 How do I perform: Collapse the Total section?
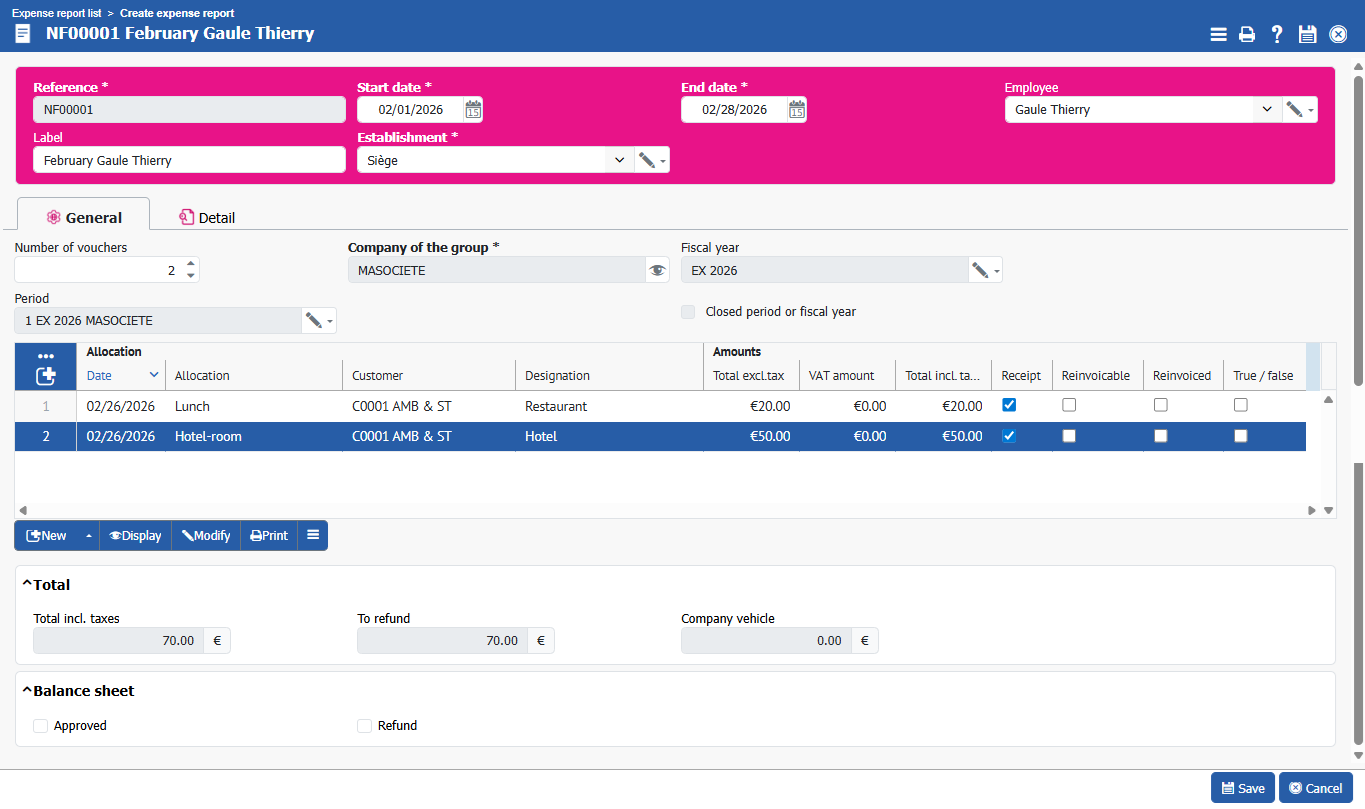coord(27,584)
